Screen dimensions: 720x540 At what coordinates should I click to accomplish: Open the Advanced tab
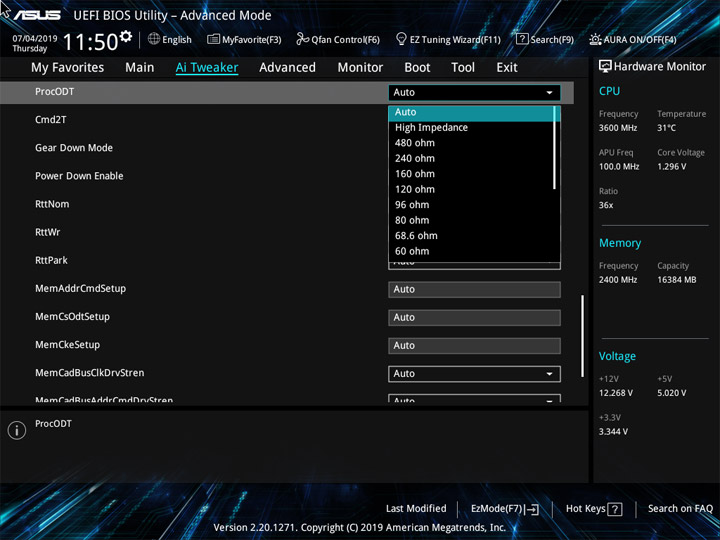click(287, 68)
